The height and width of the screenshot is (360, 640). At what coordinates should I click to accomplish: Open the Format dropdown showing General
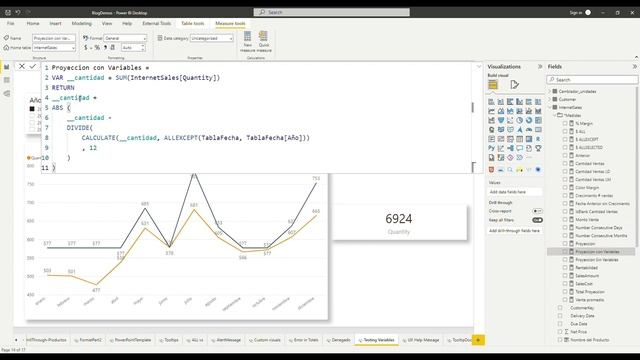coord(125,38)
